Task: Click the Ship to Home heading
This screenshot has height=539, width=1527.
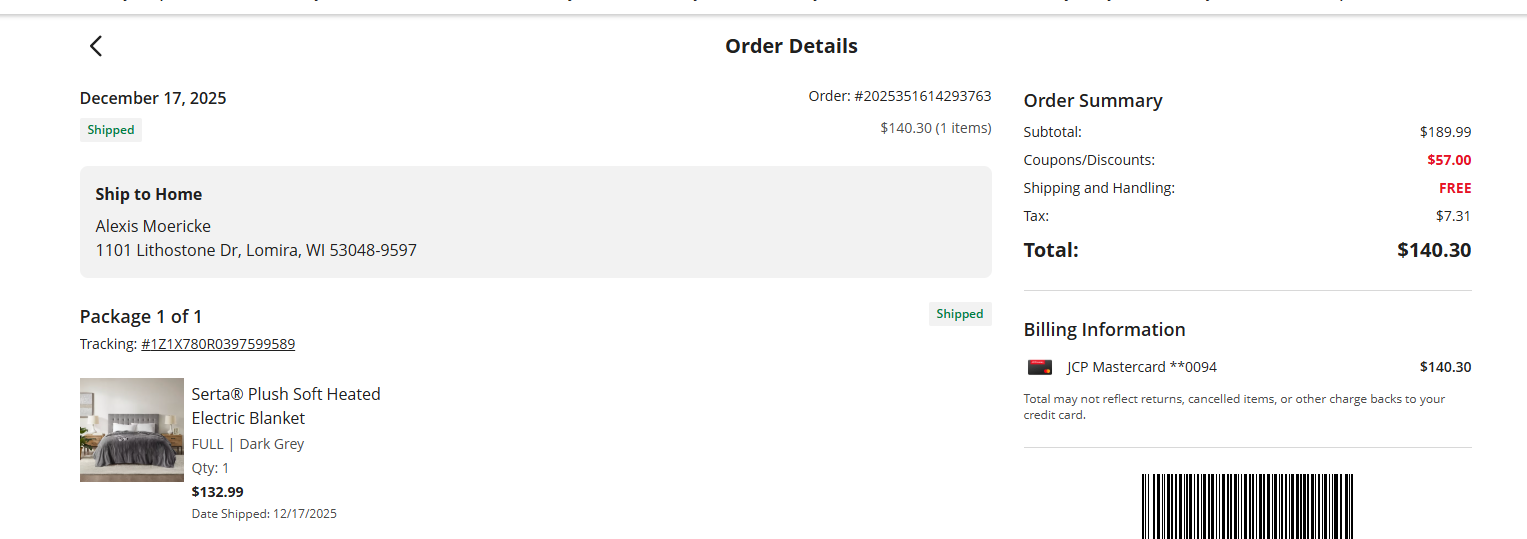Action: pyautogui.click(x=149, y=194)
